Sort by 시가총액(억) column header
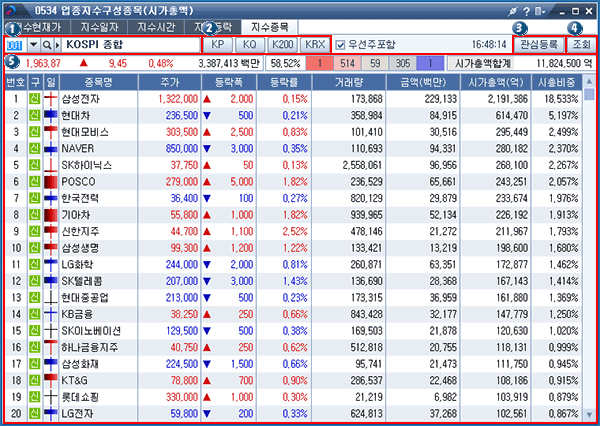 click(495, 82)
